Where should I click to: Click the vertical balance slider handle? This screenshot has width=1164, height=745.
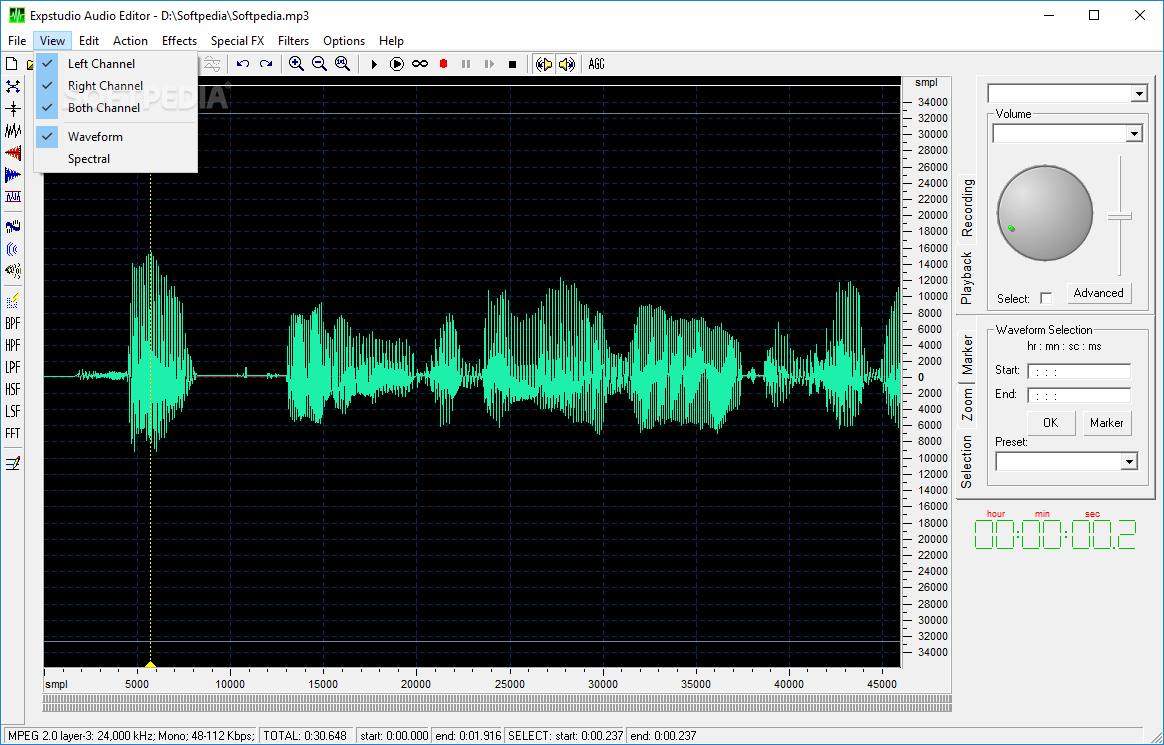pyautogui.click(x=1119, y=216)
